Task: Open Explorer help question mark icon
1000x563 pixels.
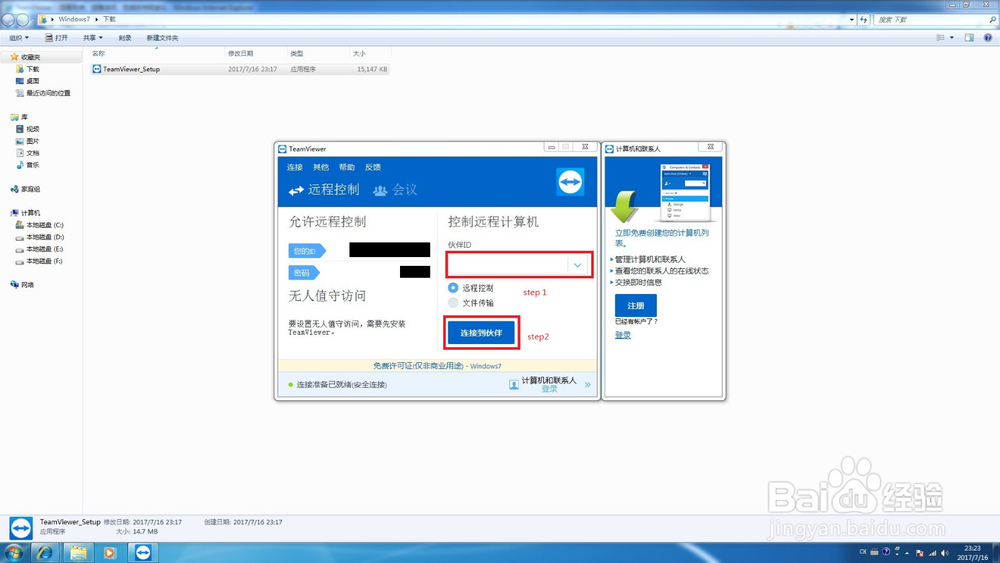Action: click(x=987, y=38)
